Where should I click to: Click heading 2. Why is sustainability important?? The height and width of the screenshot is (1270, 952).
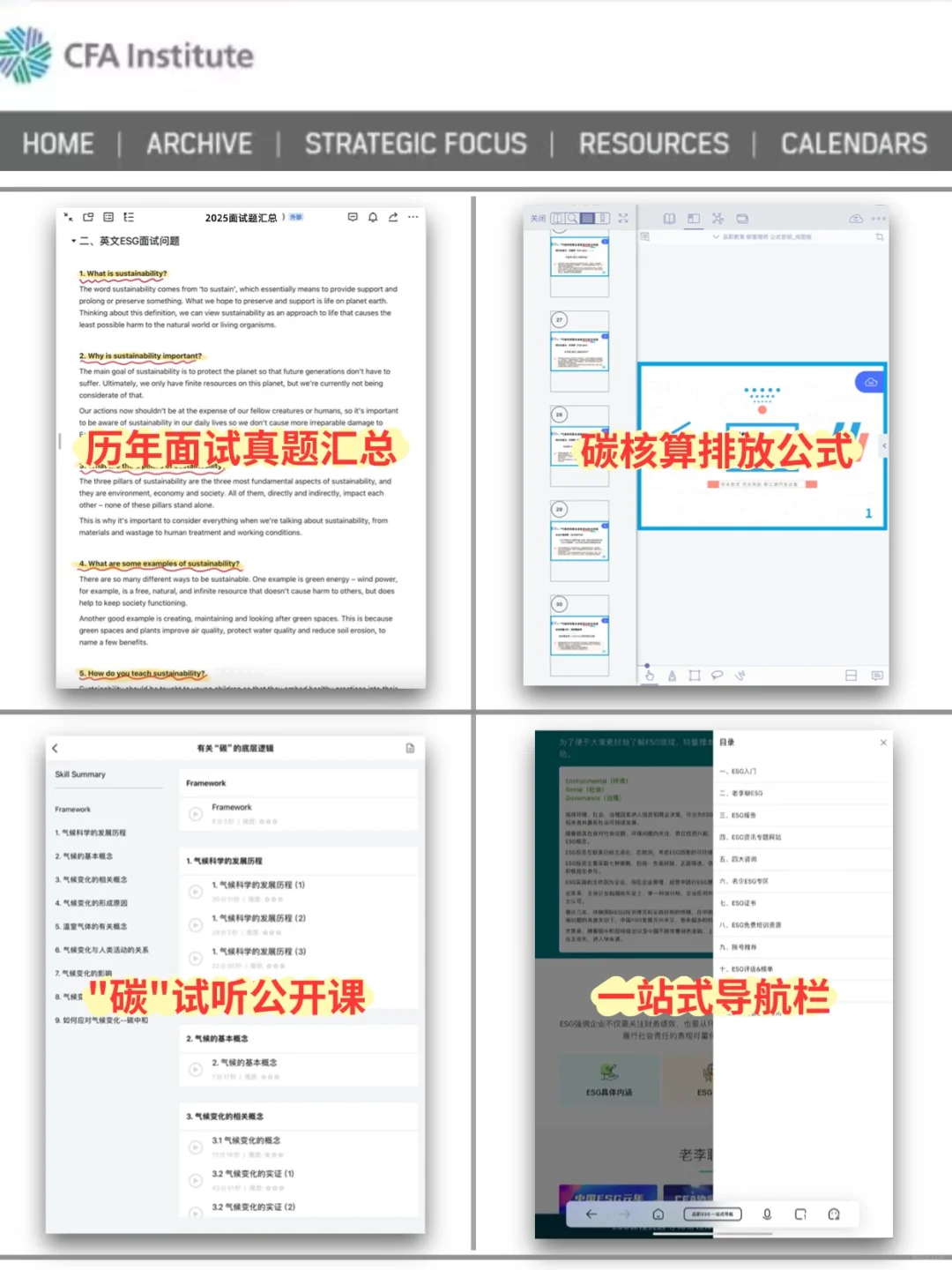coord(140,356)
